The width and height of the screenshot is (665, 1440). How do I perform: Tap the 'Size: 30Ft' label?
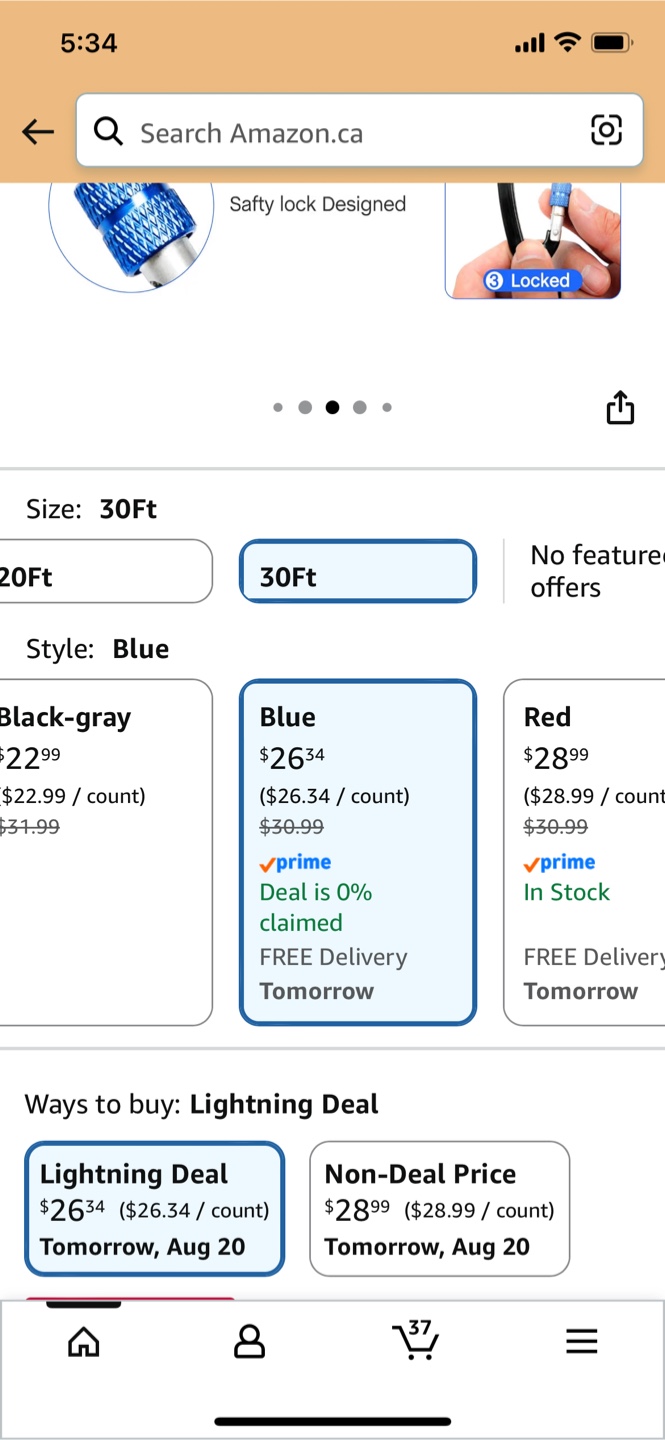(x=92, y=509)
